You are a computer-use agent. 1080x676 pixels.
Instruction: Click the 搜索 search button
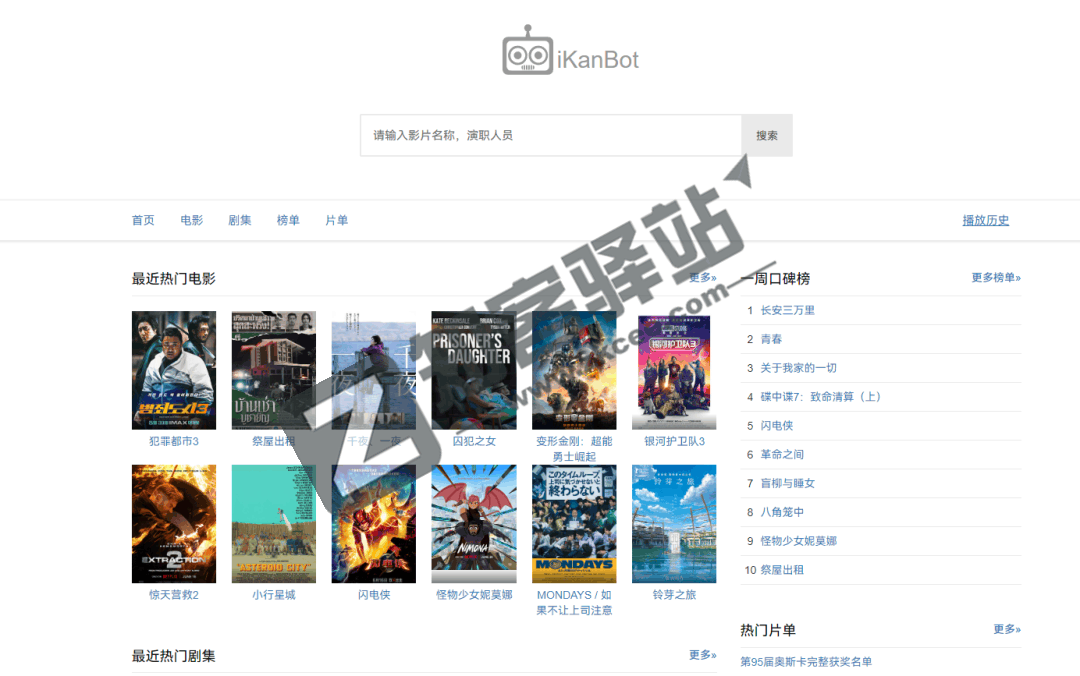point(766,135)
